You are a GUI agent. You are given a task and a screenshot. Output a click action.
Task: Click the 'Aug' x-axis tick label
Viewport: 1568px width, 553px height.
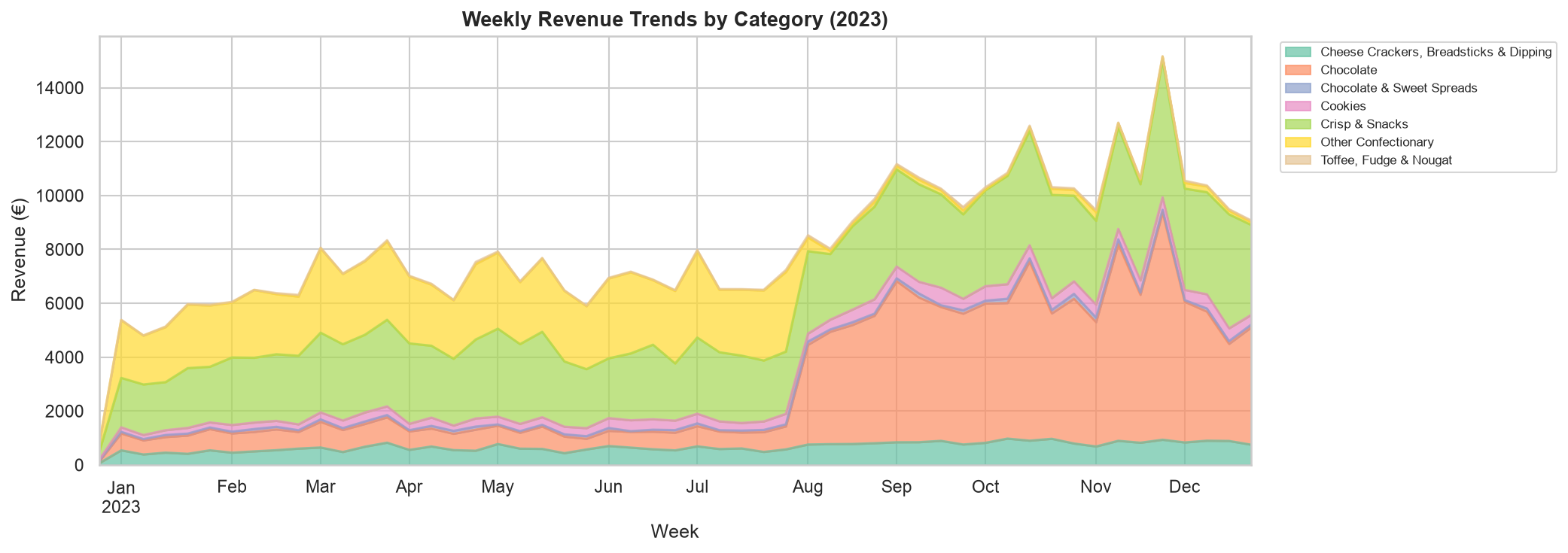808,487
